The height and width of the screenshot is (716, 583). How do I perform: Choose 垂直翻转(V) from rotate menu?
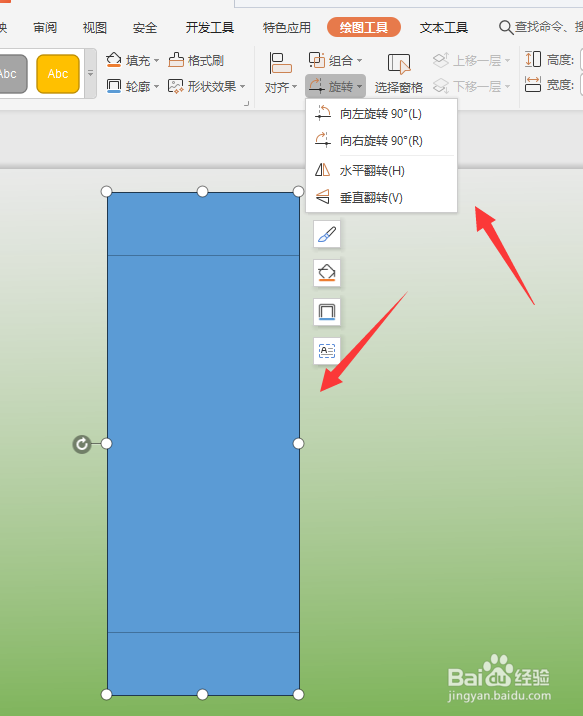pos(381,198)
